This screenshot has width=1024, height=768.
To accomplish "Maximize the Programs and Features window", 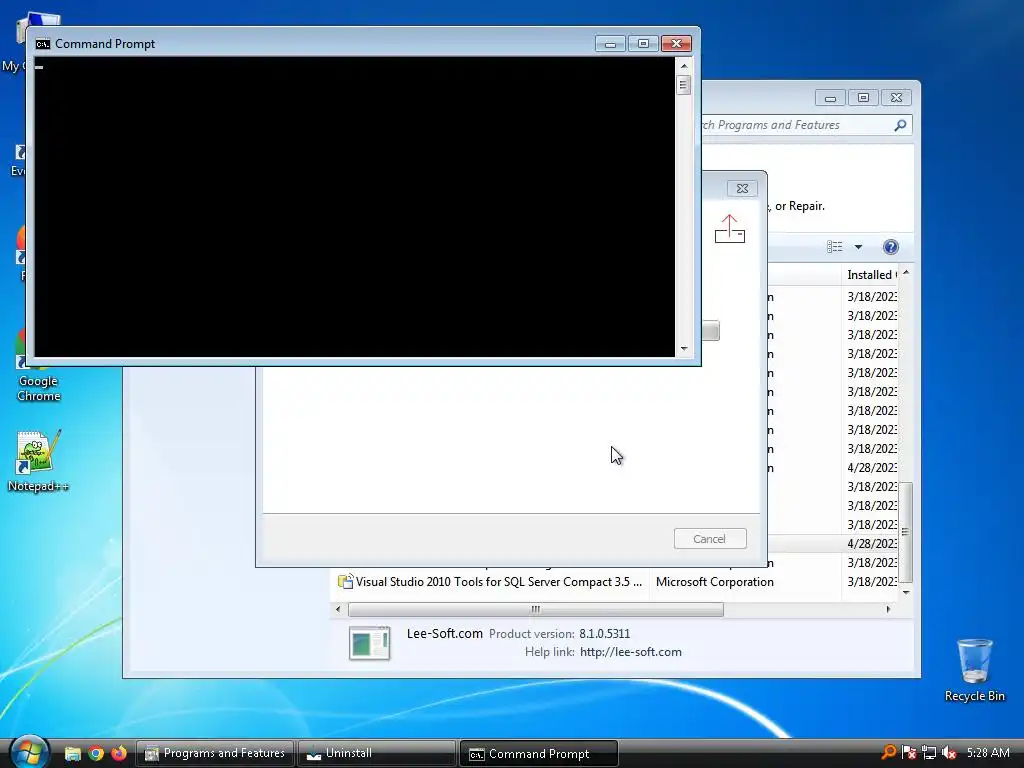I will pyautogui.click(x=863, y=98).
